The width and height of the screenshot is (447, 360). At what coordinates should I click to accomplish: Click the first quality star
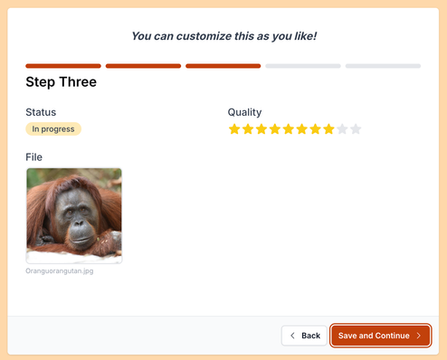[x=234, y=129]
